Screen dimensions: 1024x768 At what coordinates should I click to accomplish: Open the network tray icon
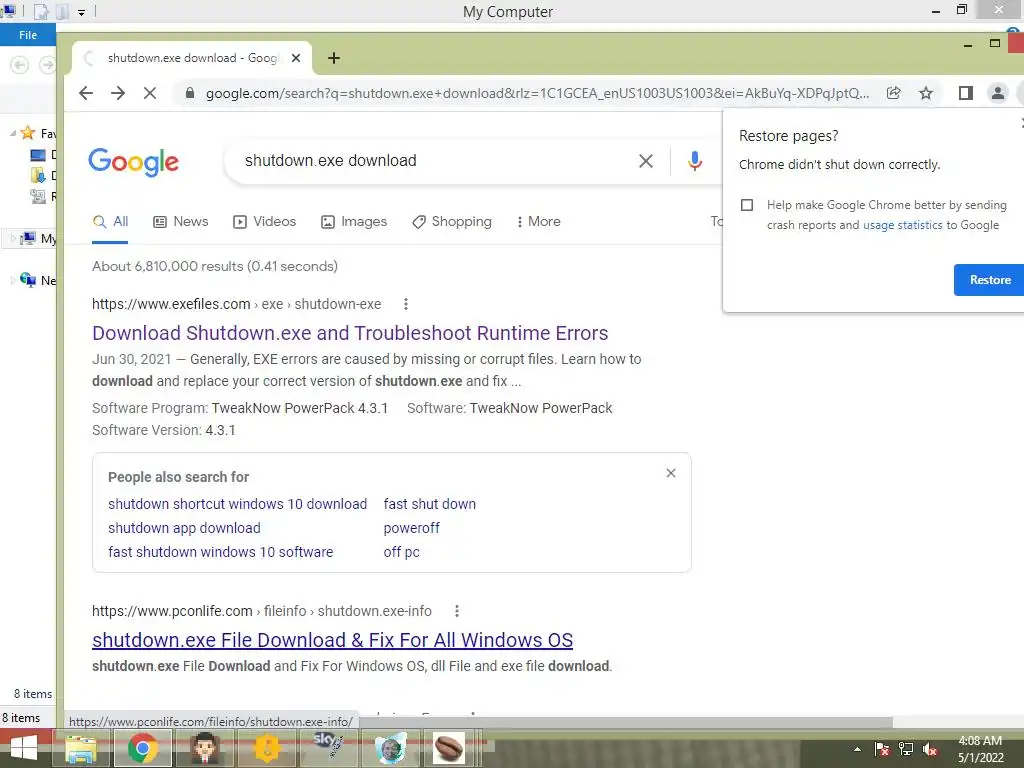[906, 749]
